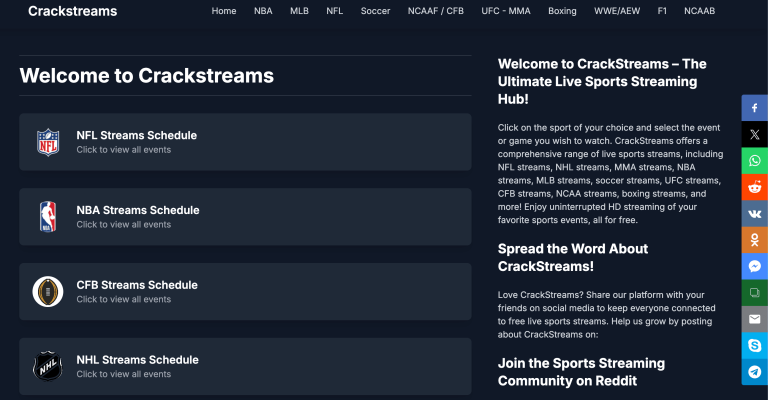
Task: Click the X (Twitter) share icon
Action: tap(754, 133)
